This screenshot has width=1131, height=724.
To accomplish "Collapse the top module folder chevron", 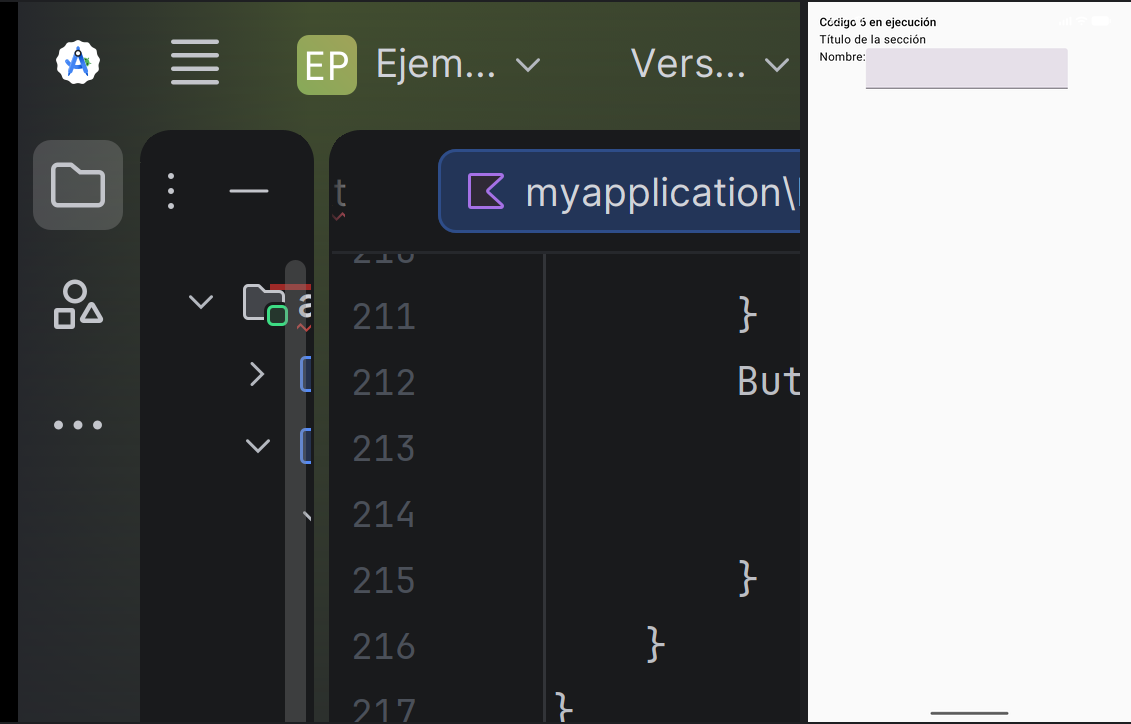I will click(201, 301).
